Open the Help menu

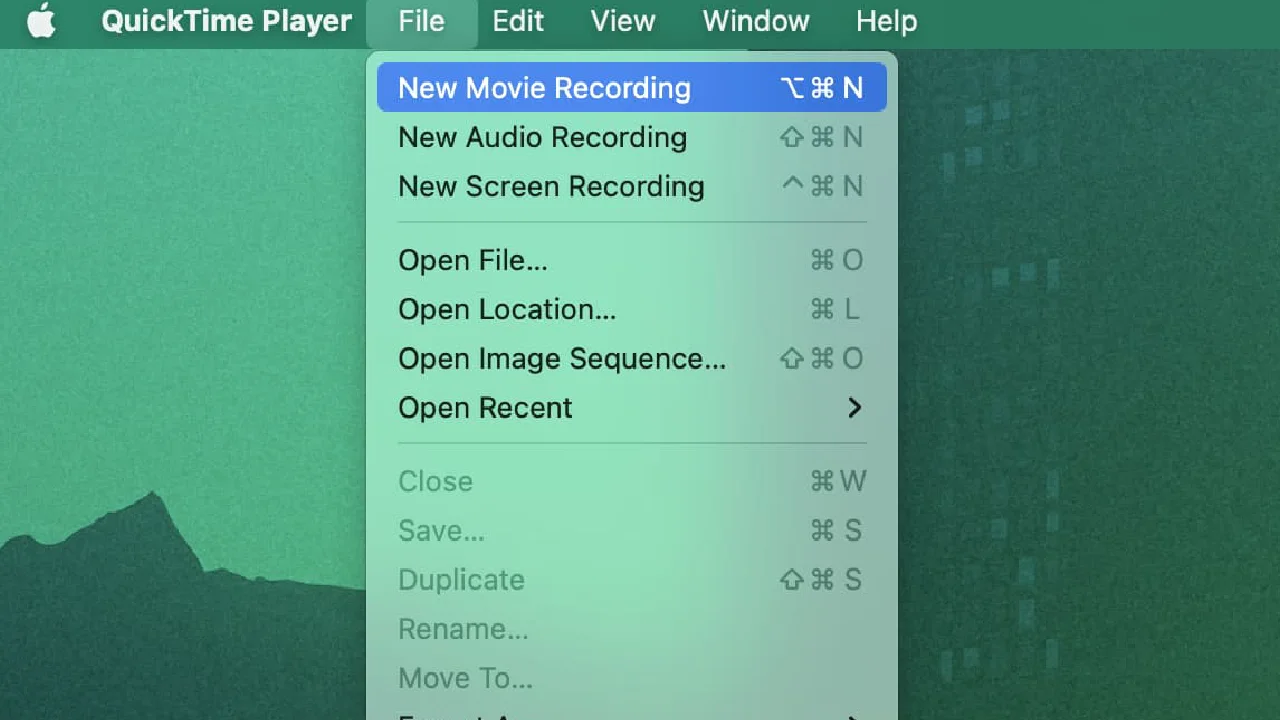(x=886, y=21)
